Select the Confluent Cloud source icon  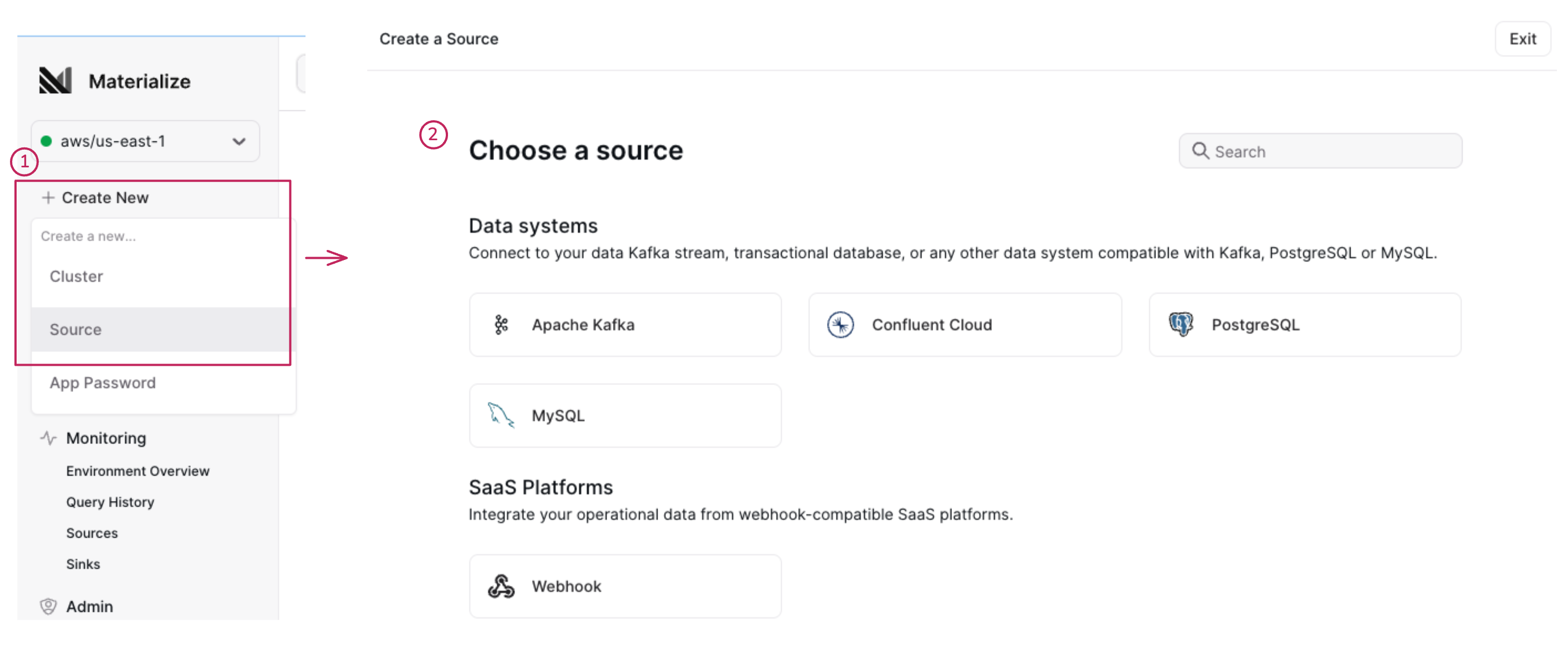click(841, 324)
